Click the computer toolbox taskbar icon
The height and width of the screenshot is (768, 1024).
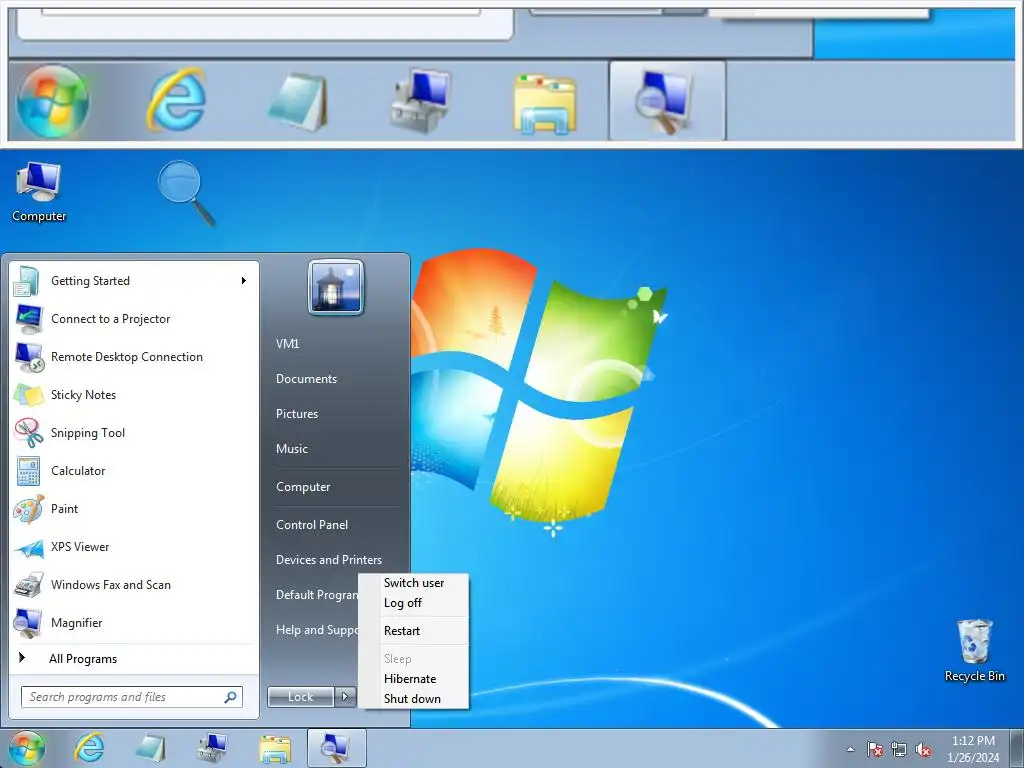pyautogui.click(x=213, y=748)
